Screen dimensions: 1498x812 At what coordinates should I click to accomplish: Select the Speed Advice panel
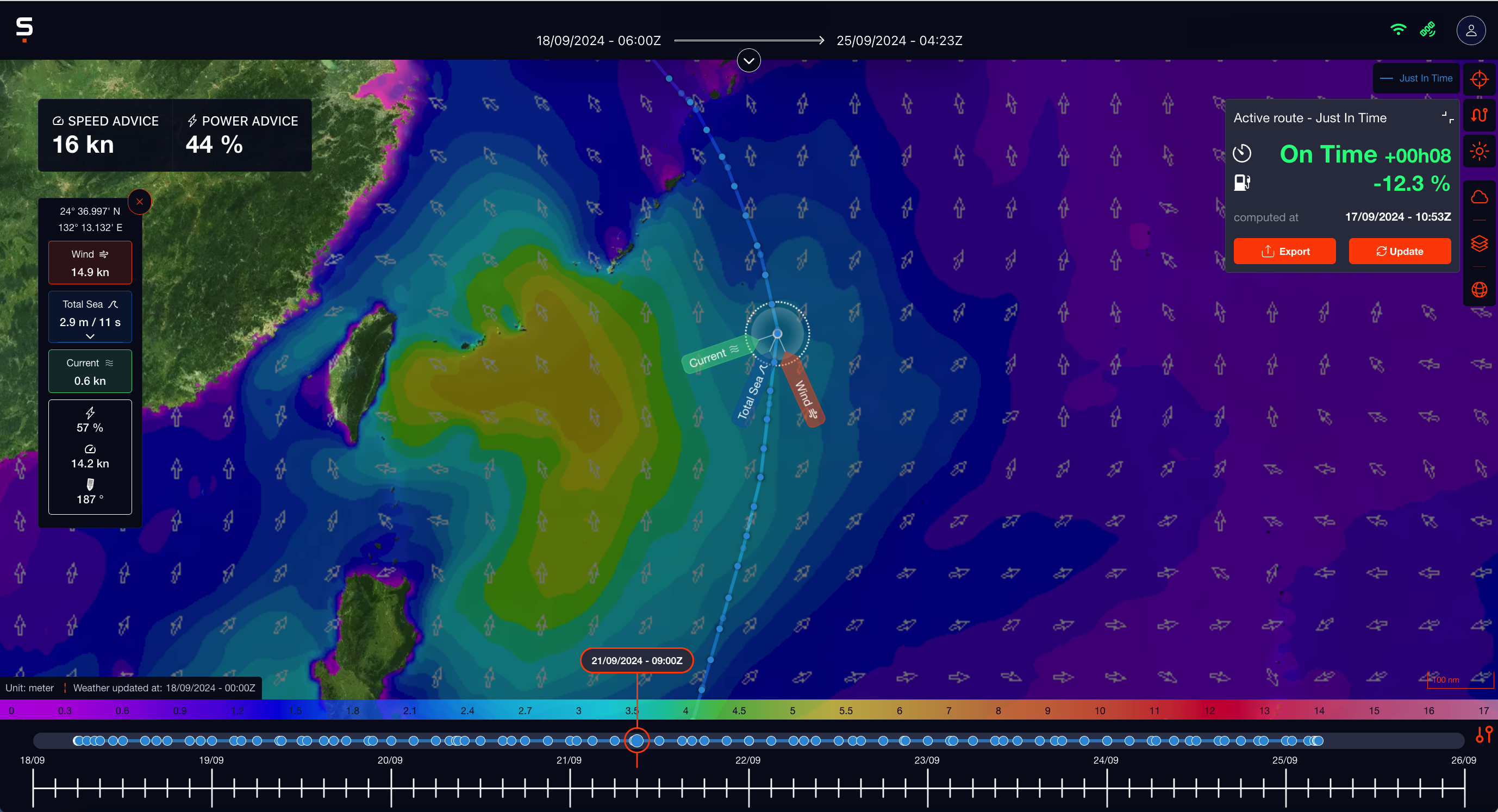click(106, 135)
